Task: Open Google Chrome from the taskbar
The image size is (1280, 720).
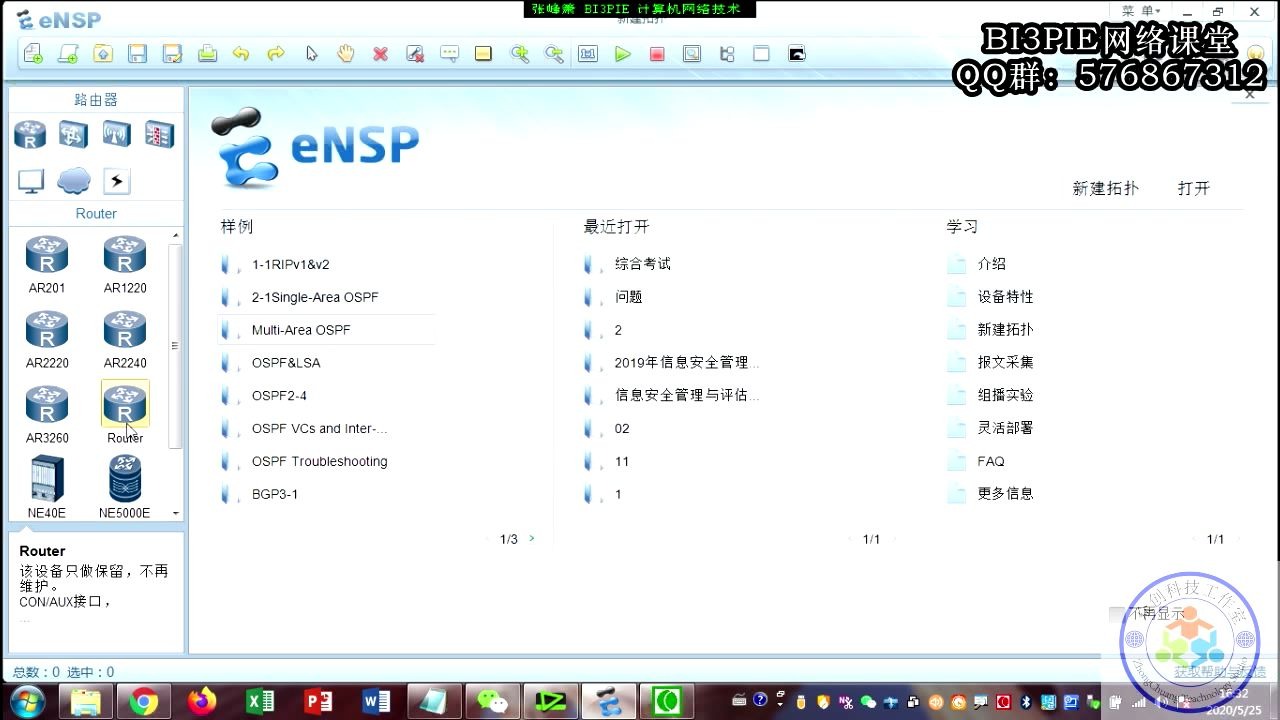Action: tap(144, 702)
